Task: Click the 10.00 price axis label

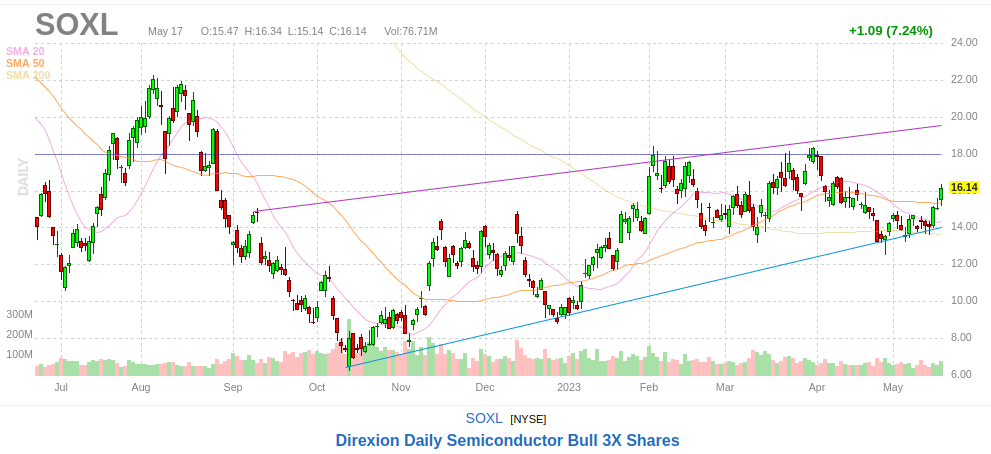Action: click(964, 300)
